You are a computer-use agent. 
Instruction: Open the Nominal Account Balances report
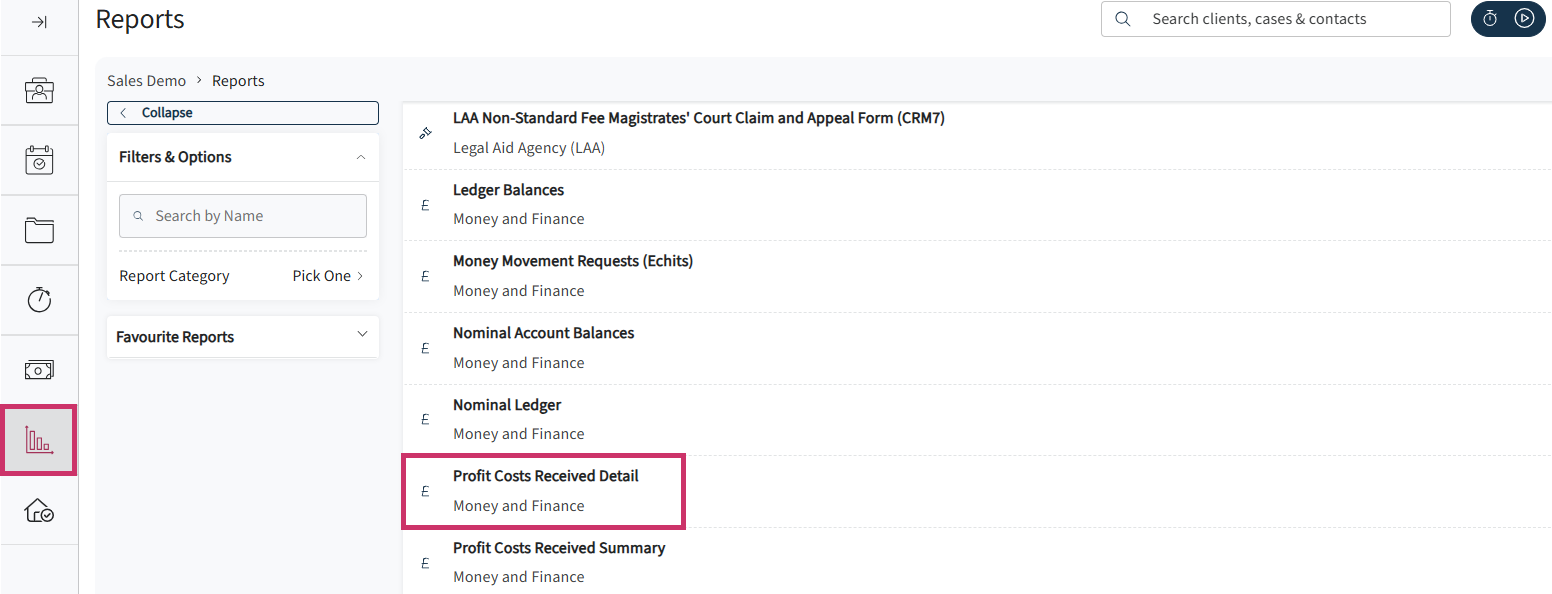(543, 333)
